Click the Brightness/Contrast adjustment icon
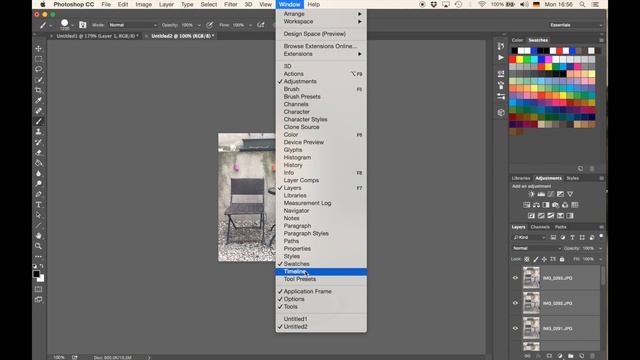 pyautogui.click(x=531, y=194)
